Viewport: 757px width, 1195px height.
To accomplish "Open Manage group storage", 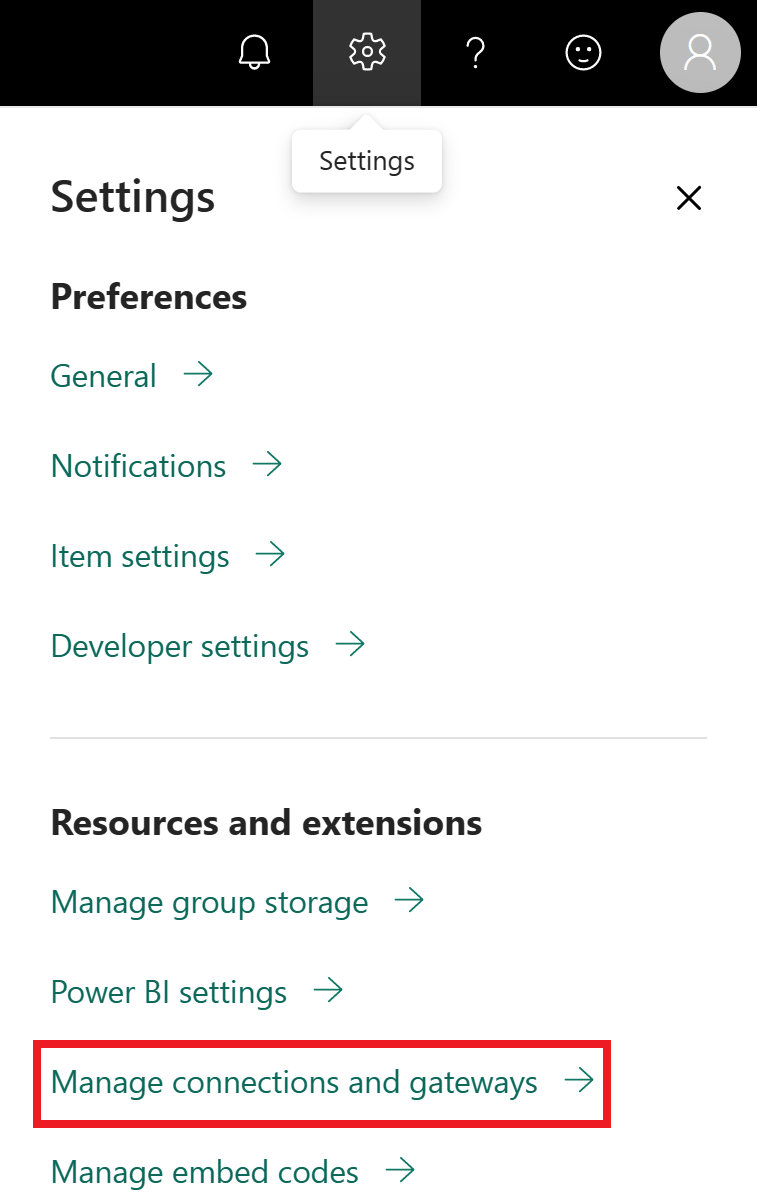I will click(209, 902).
